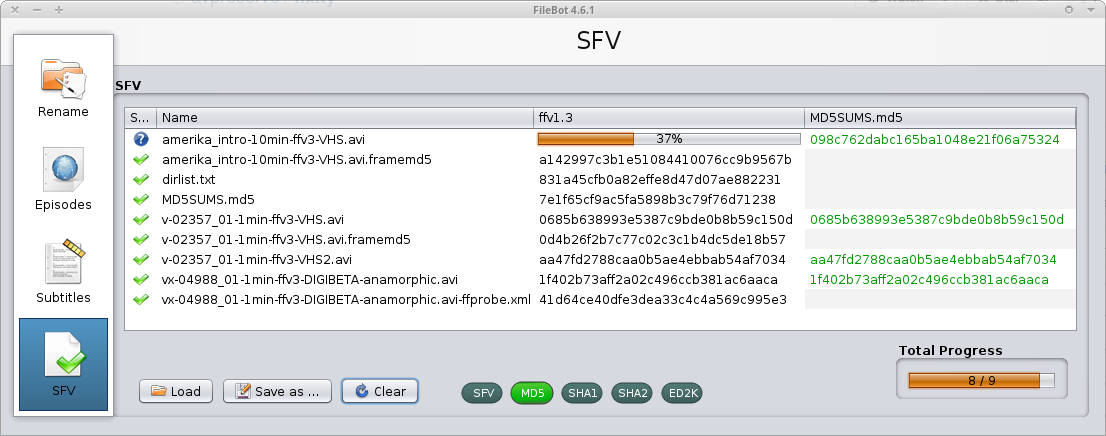This screenshot has height=436, width=1106.
Task: Click the ffv1.3 column header
Action: coord(668,118)
